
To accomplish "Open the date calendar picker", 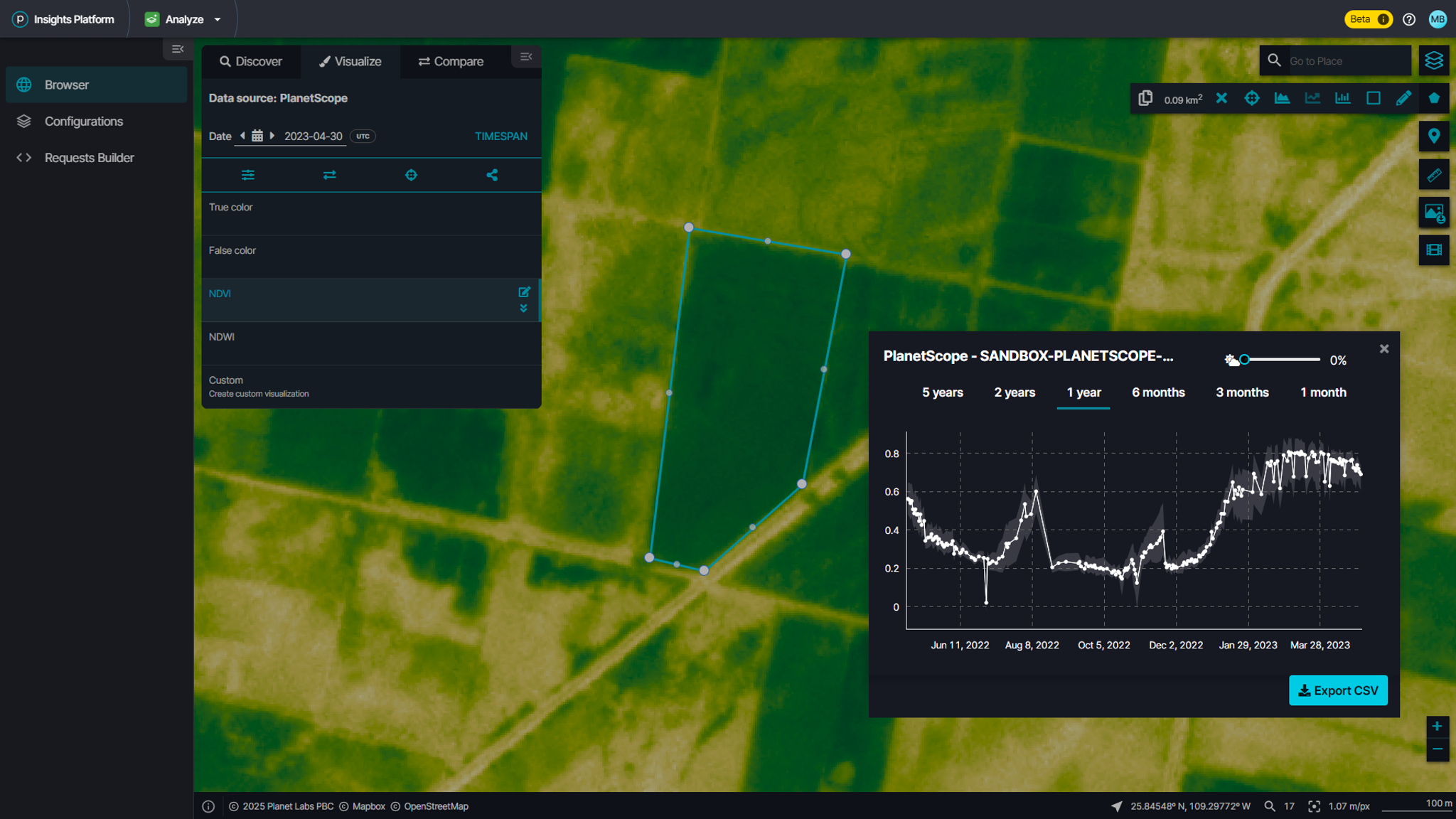I will click(257, 136).
